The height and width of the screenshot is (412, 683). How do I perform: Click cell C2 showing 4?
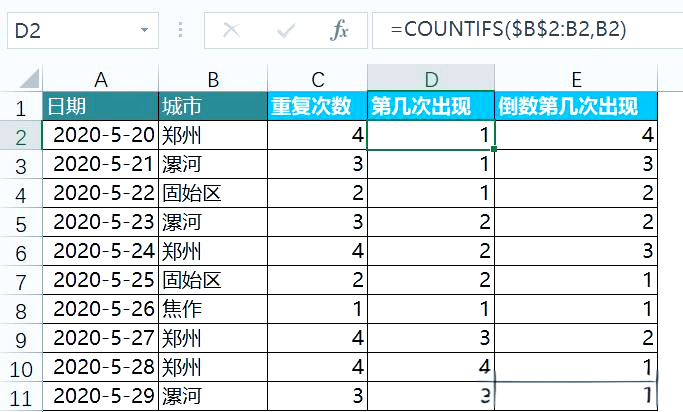click(318, 135)
